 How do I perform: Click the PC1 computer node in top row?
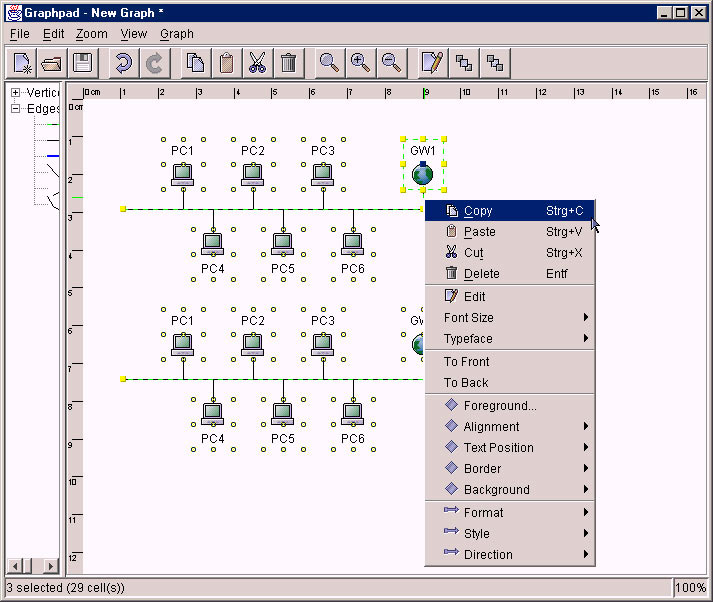tap(182, 173)
